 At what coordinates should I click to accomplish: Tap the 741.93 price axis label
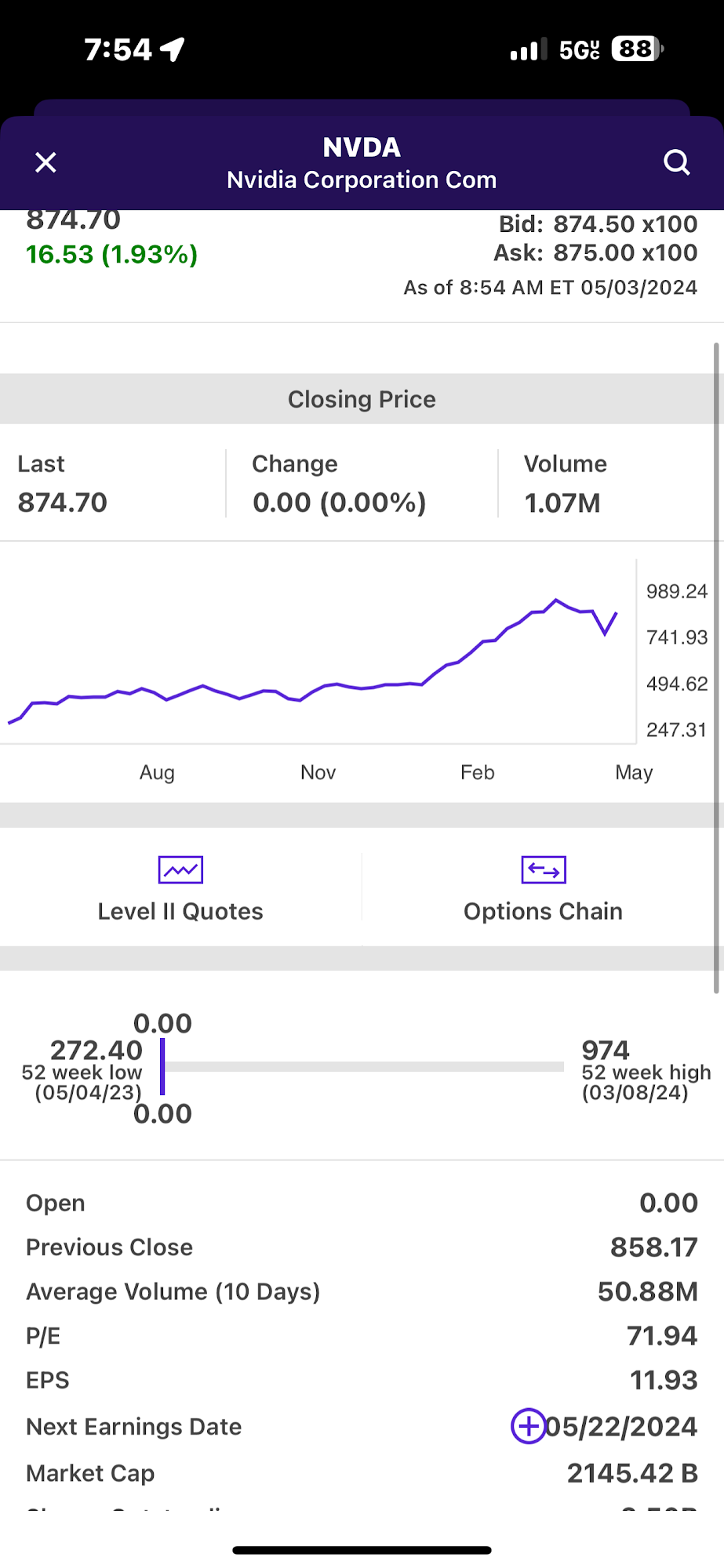point(677,637)
